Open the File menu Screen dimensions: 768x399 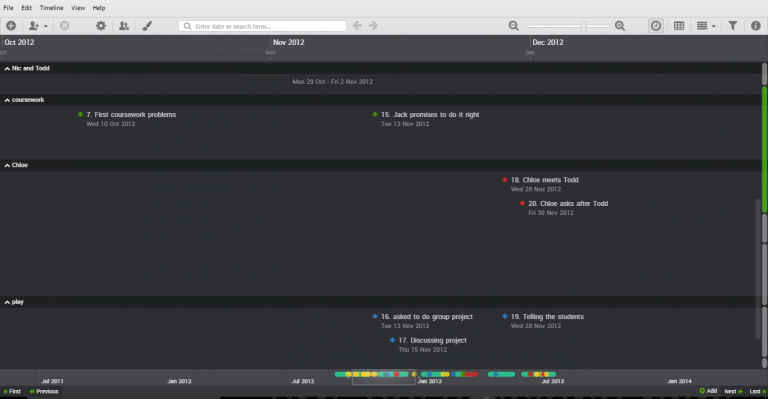(x=8, y=8)
